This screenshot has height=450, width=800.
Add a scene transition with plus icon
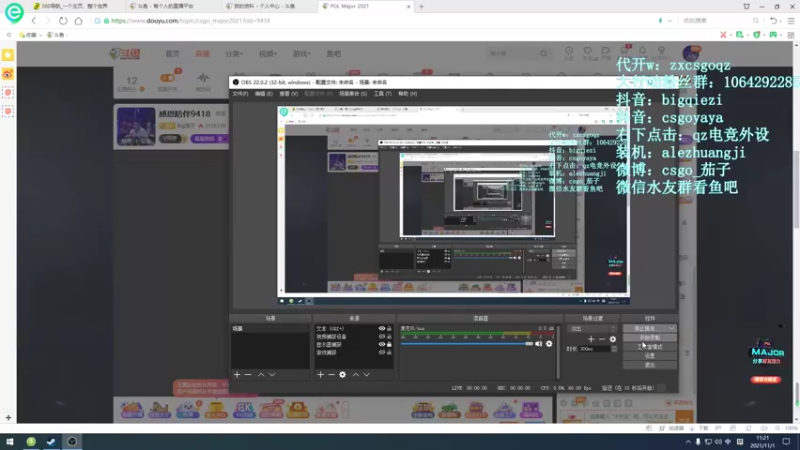point(591,339)
